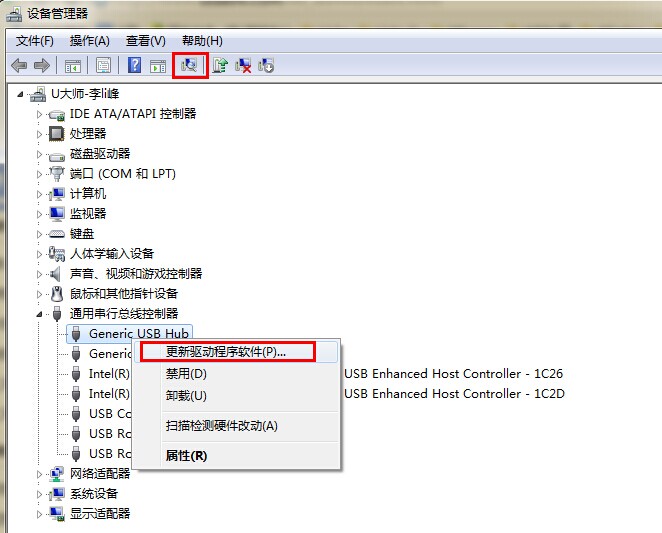Select the USB Co device entry
Viewport: 662px width, 533px height.
point(110,414)
